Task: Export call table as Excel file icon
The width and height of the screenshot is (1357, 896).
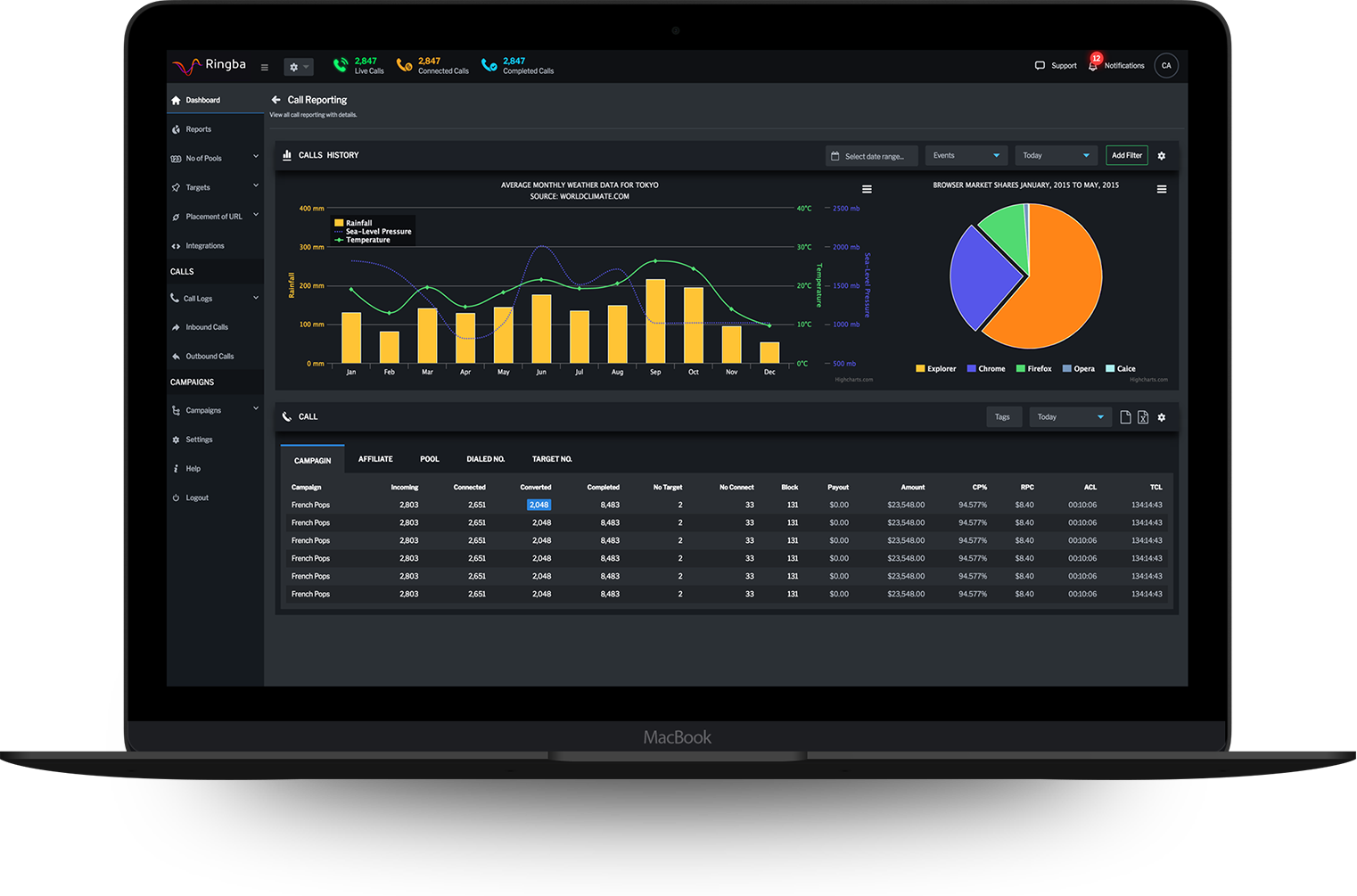Action: click(x=1142, y=417)
